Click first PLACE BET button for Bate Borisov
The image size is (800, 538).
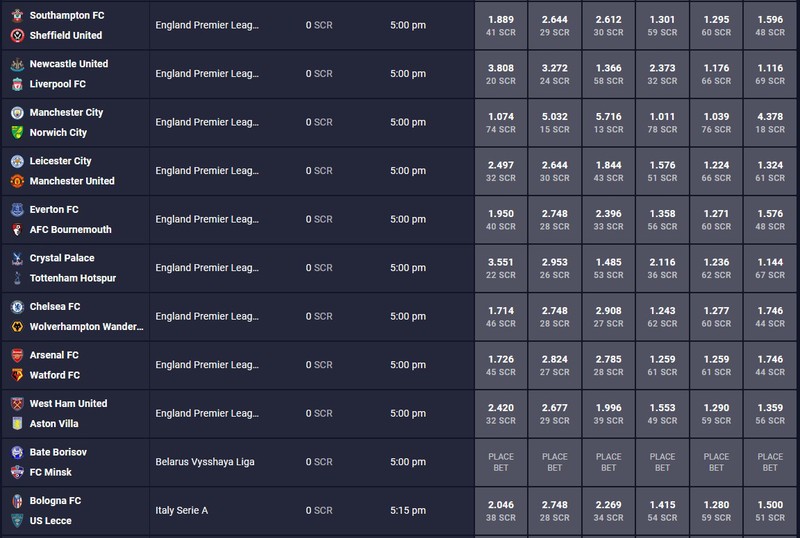click(501, 462)
